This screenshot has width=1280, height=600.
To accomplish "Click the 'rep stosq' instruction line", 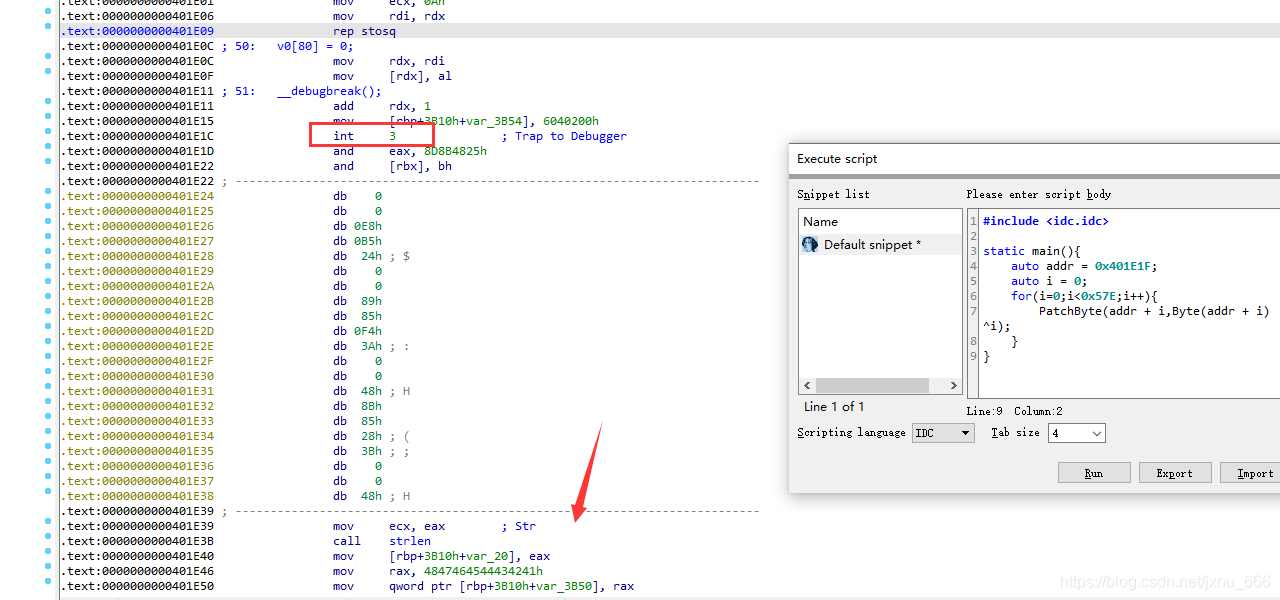I will pos(365,31).
